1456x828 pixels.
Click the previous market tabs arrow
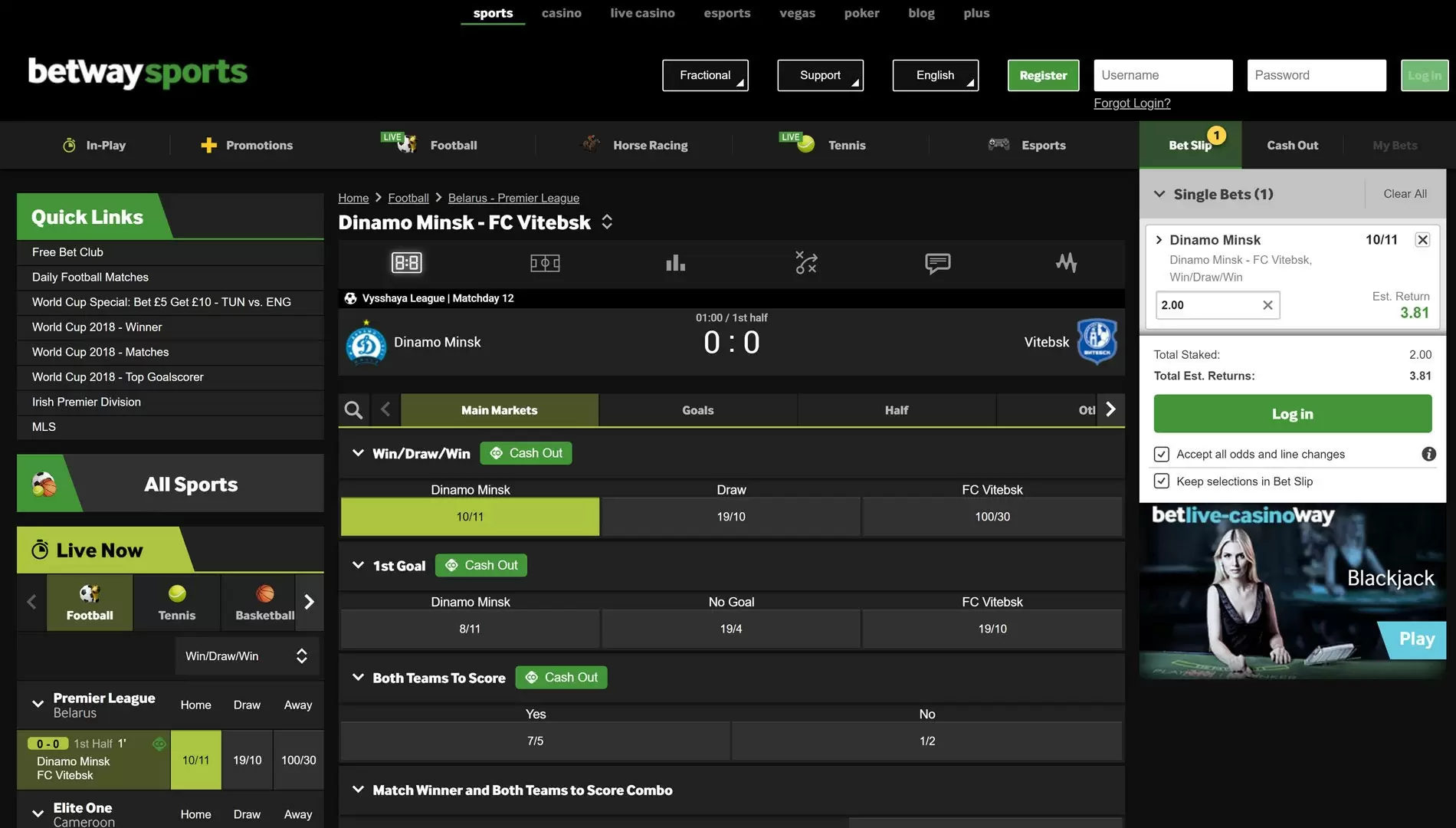click(385, 410)
